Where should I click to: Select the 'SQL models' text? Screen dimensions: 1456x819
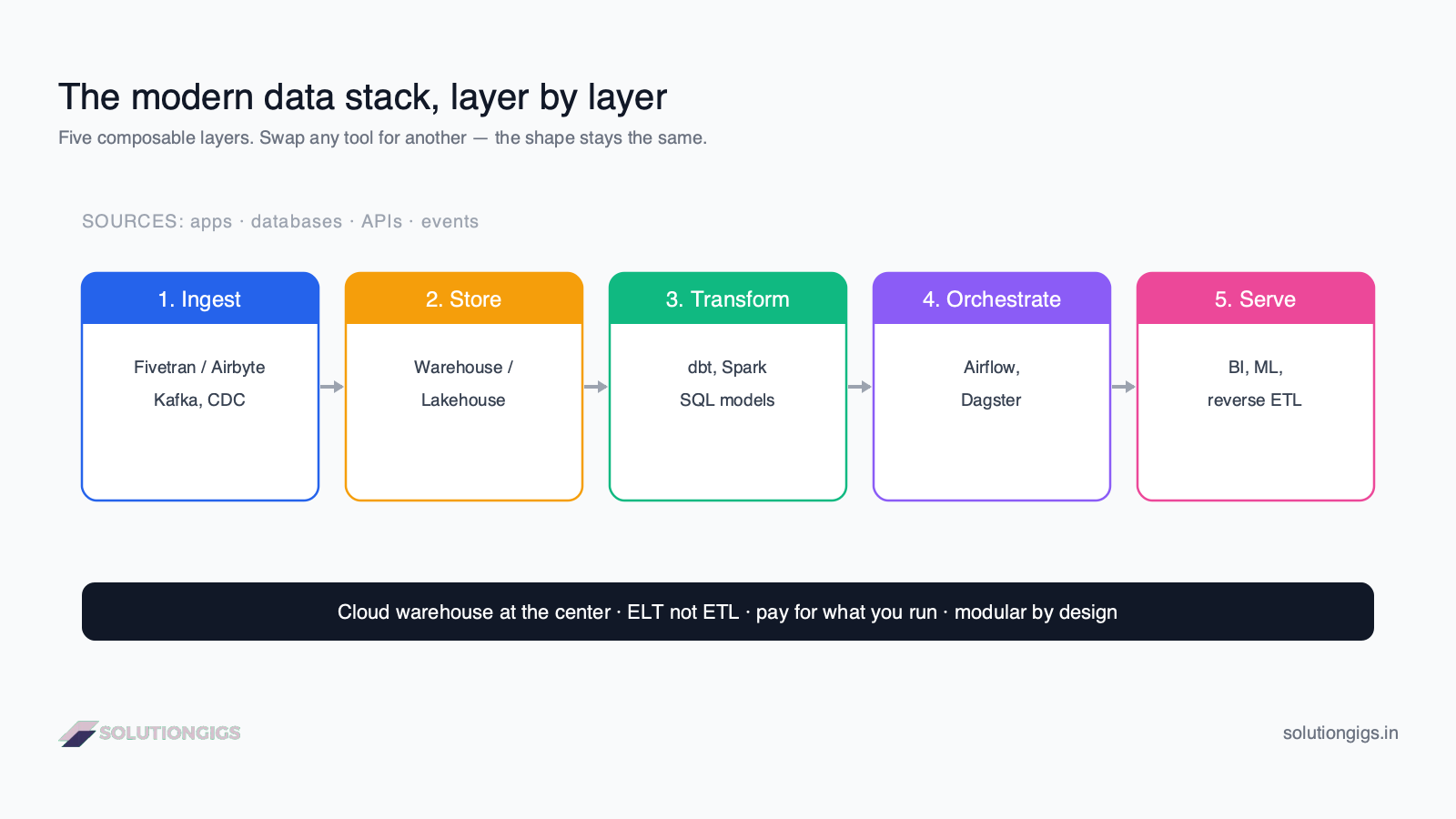[727, 399]
